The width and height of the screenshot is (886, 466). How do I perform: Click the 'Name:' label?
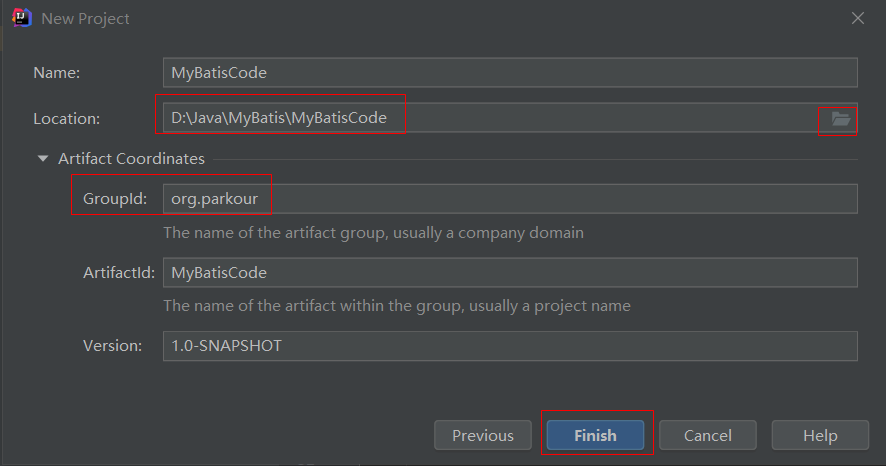click(57, 73)
